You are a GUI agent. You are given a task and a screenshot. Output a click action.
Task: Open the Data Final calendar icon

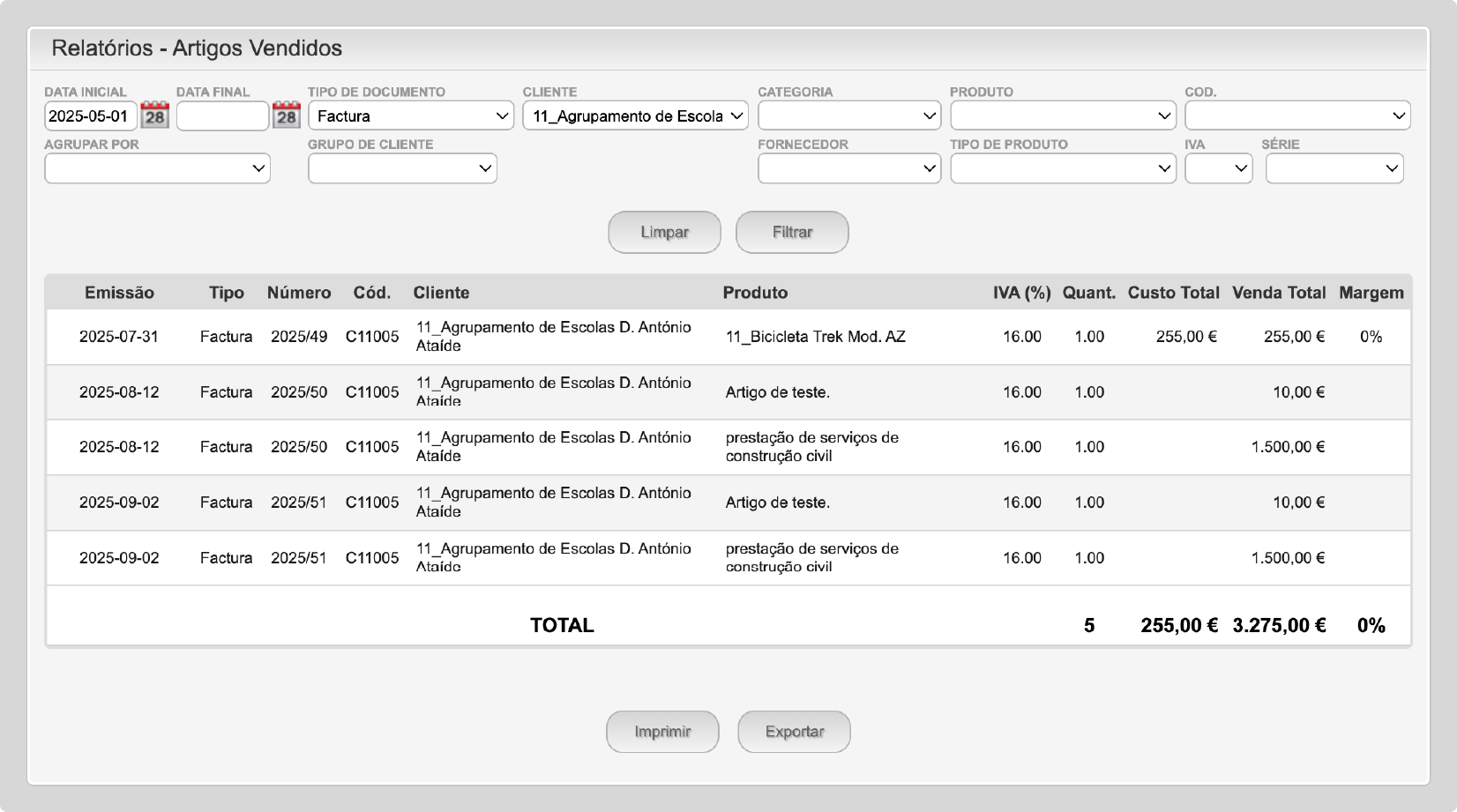286,115
